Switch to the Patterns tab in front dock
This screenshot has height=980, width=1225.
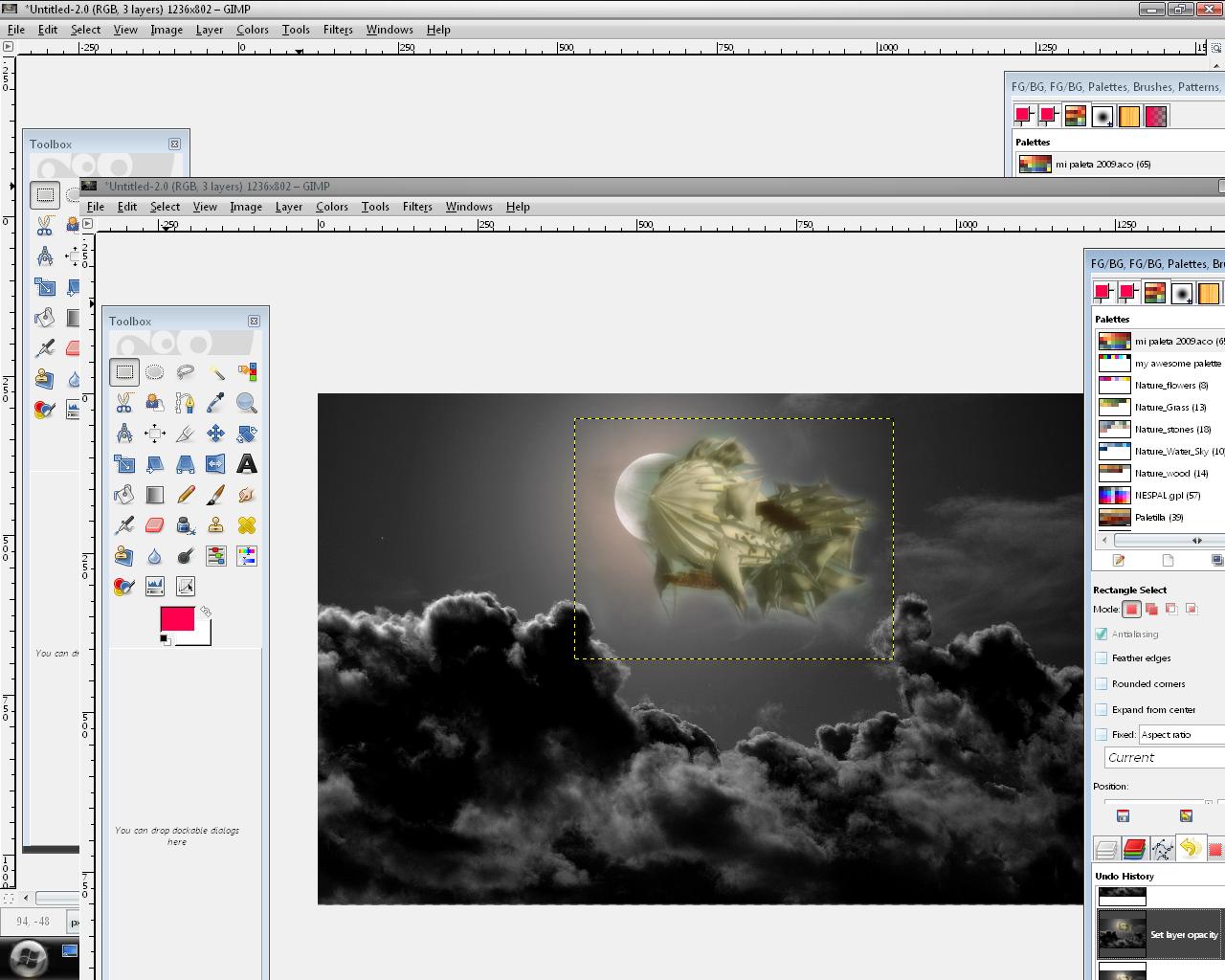click(1209, 293)
